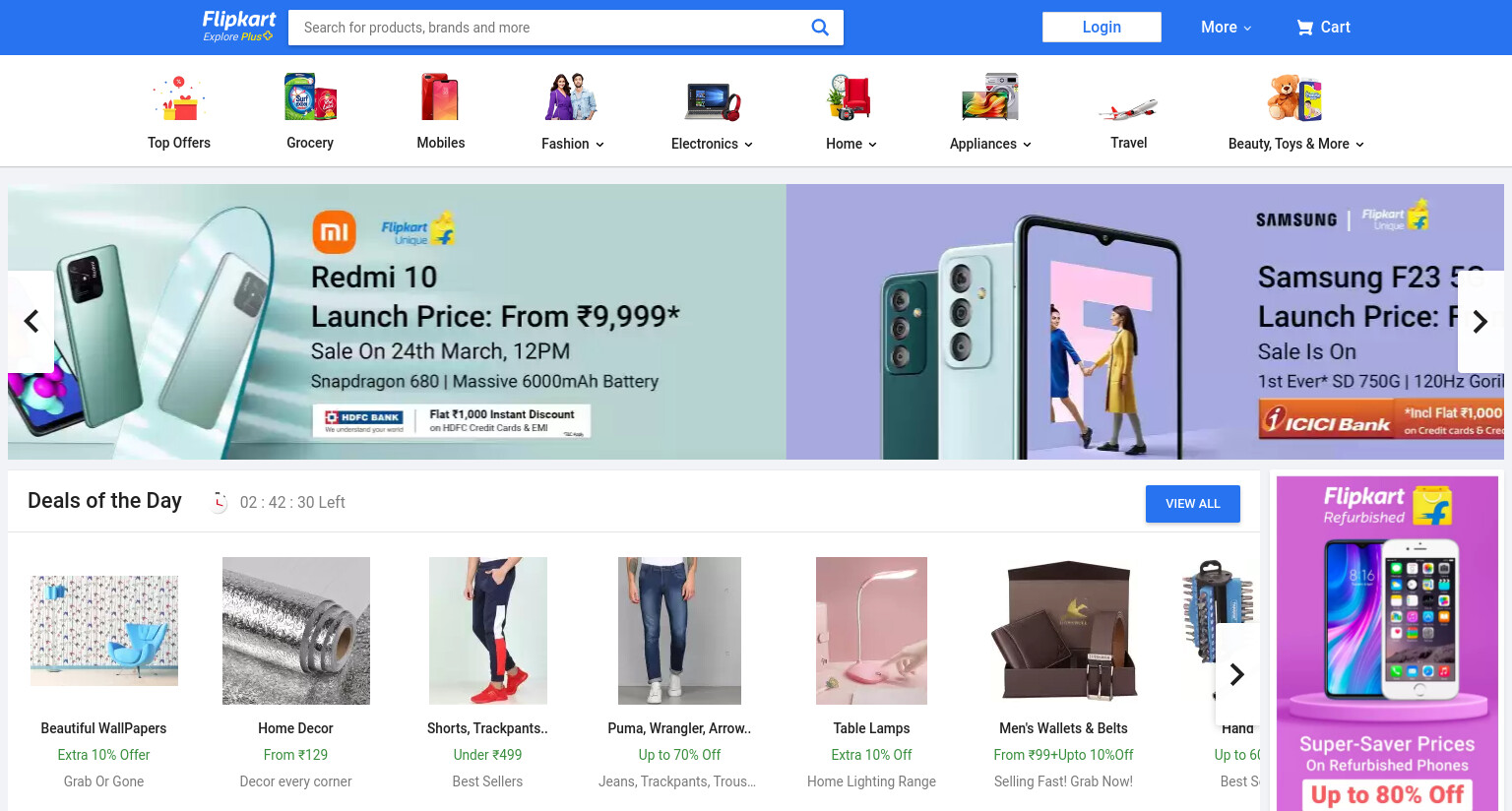Click the search magnifier icon
Screen dimensions: 1512x811
[819, 28]
